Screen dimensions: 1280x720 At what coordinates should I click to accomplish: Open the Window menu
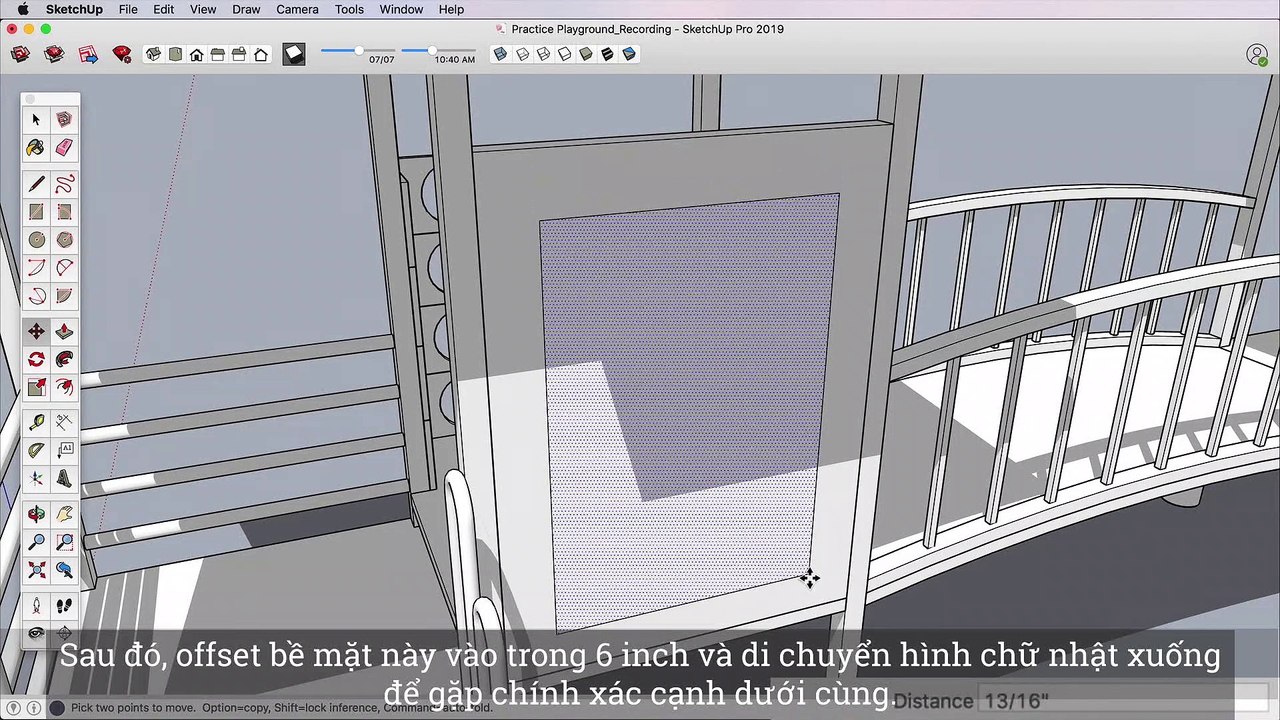tap(401, 9)
